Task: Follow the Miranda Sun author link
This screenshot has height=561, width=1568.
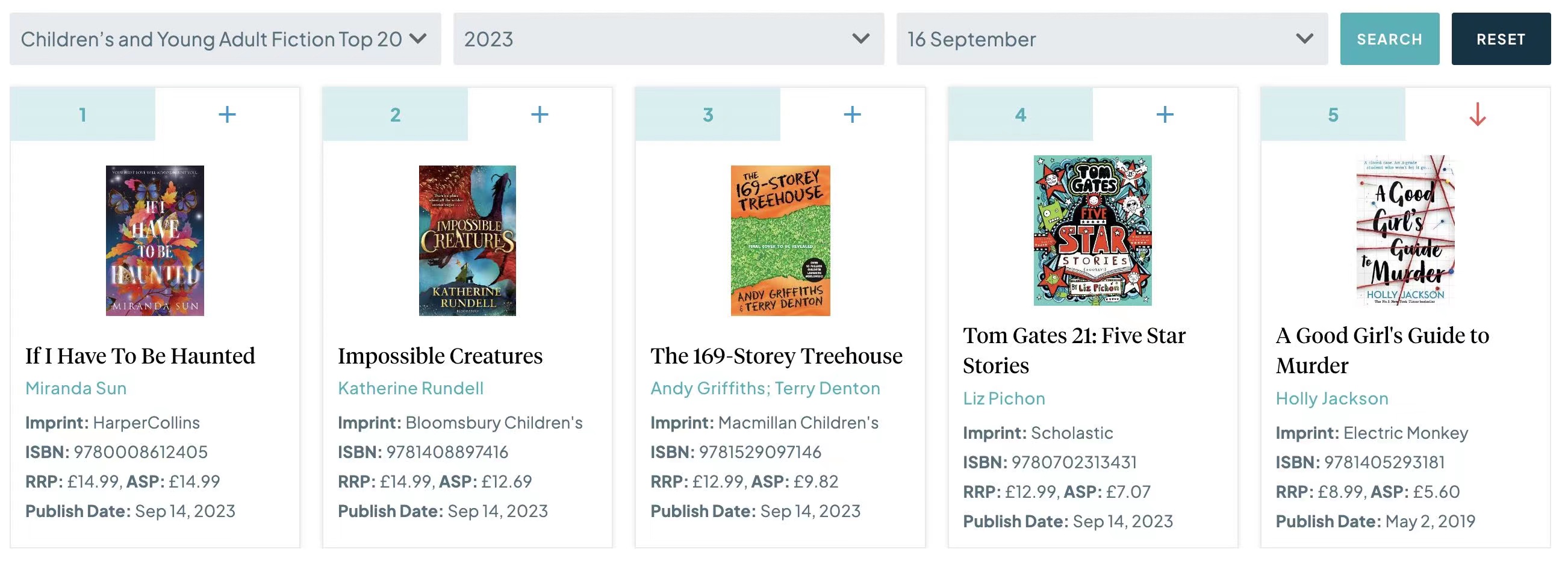Action: (76, 388)
